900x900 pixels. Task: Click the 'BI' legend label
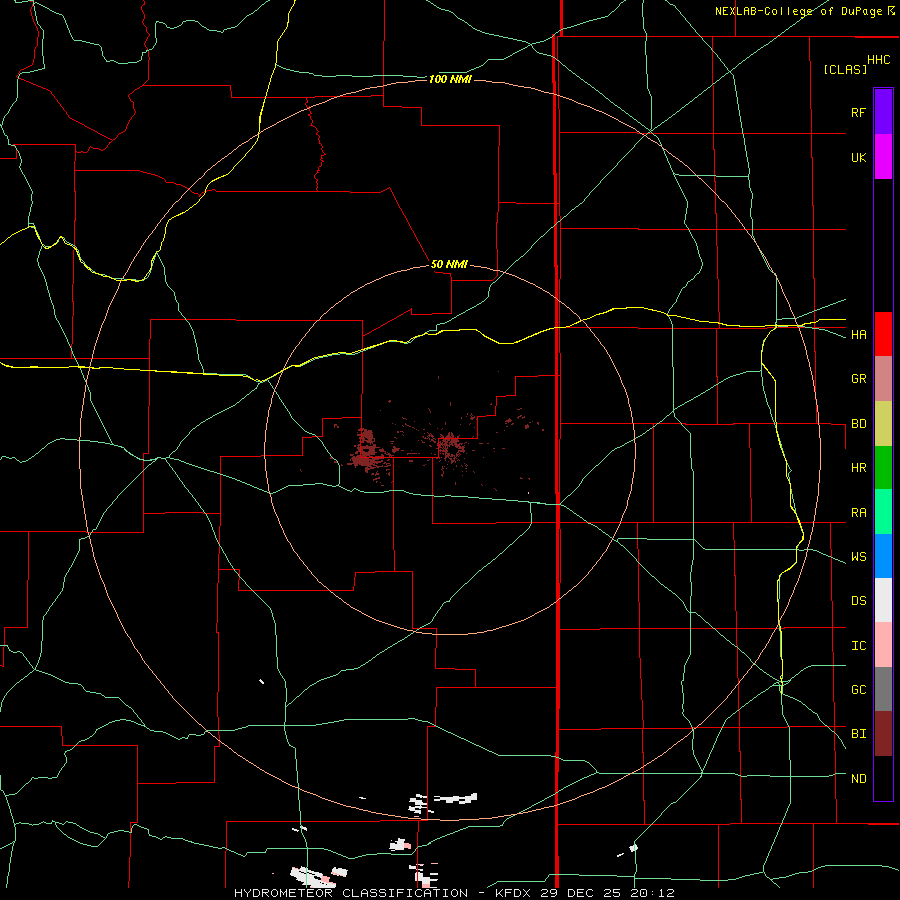(x=858, y=734)
